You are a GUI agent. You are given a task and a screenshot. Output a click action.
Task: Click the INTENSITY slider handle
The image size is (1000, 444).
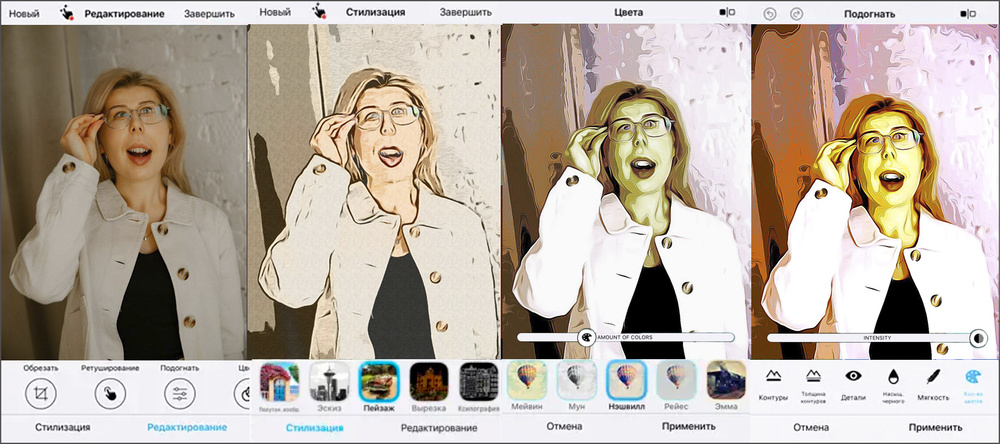coord(977,338)
